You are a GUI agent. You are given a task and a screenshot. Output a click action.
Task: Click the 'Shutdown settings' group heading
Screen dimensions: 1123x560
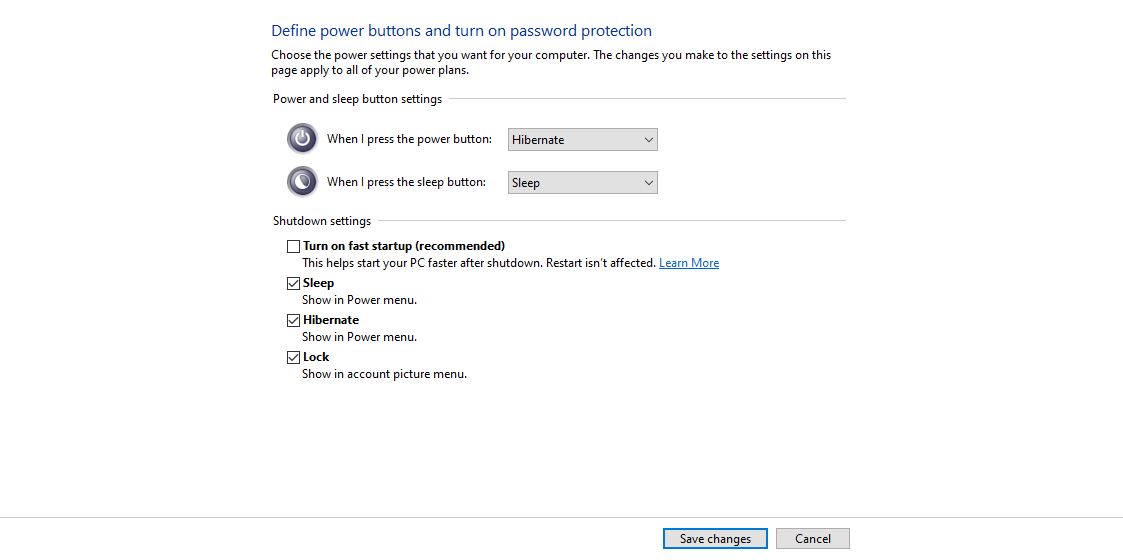pyautogui.click(x=322, y=221)
